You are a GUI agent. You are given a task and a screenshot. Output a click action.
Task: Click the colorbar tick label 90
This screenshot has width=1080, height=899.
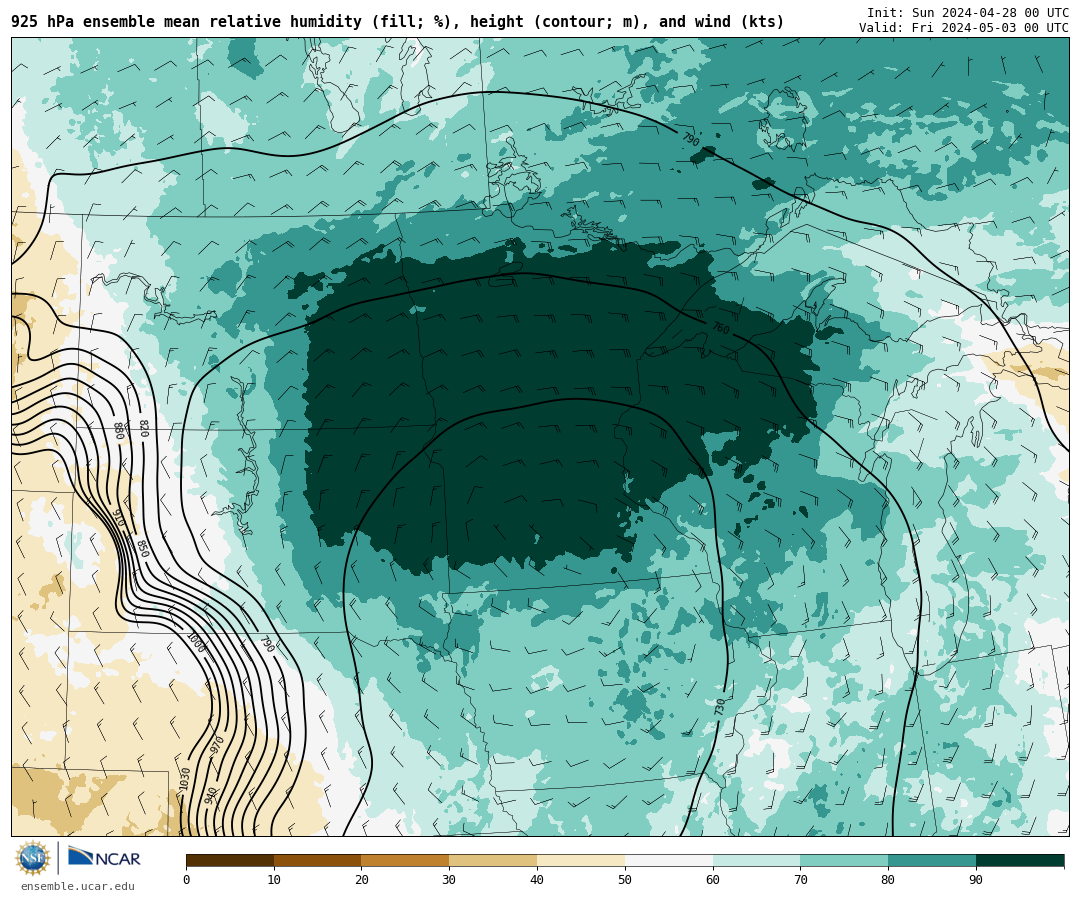(976, 880)
